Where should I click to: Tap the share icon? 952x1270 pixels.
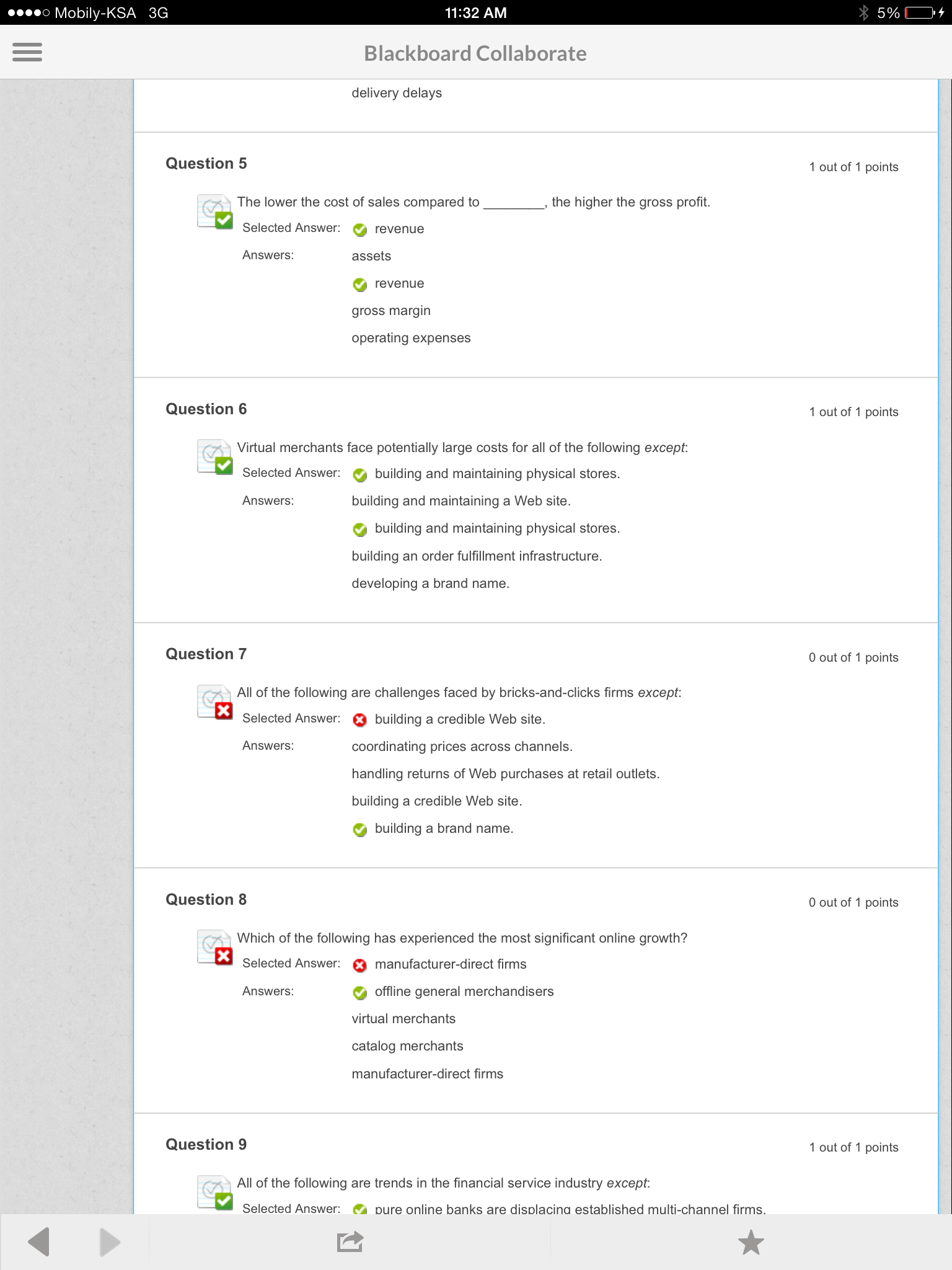[x=350, y=1242]
